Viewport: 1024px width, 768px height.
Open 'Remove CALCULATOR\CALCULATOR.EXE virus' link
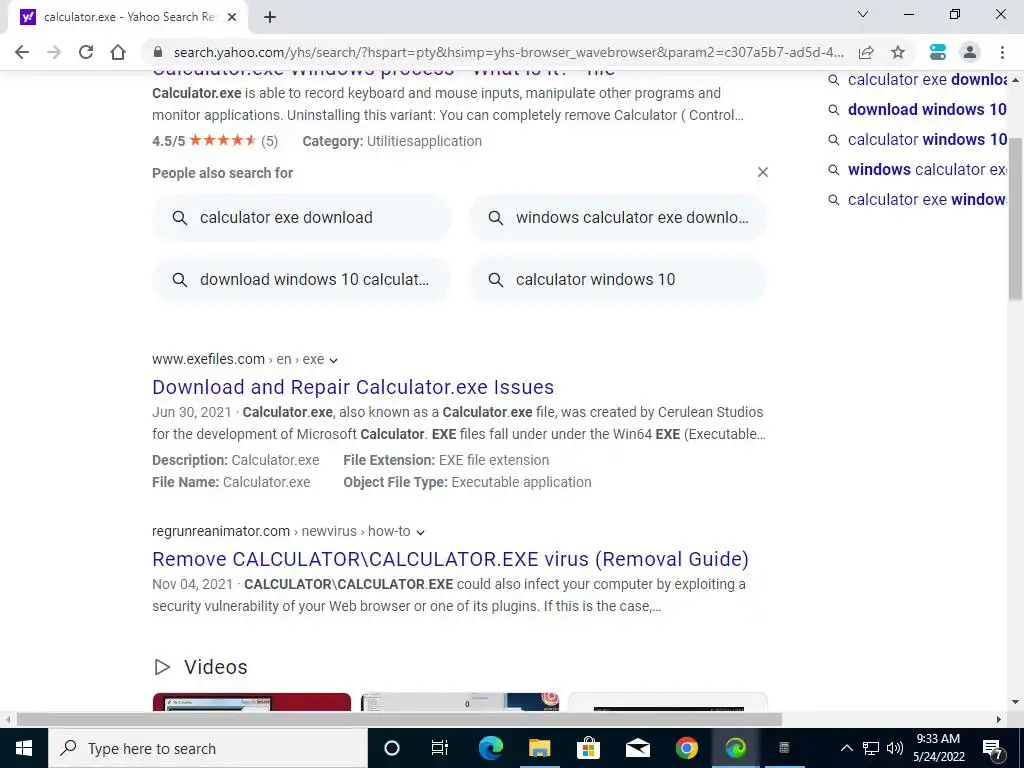[x=450, y=559]
